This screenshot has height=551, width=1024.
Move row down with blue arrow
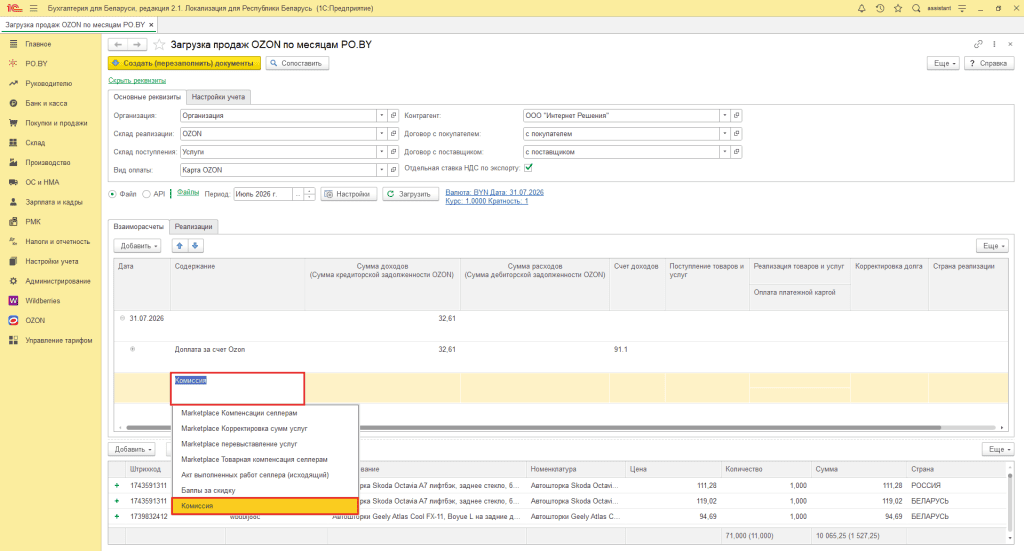[195, 245]
